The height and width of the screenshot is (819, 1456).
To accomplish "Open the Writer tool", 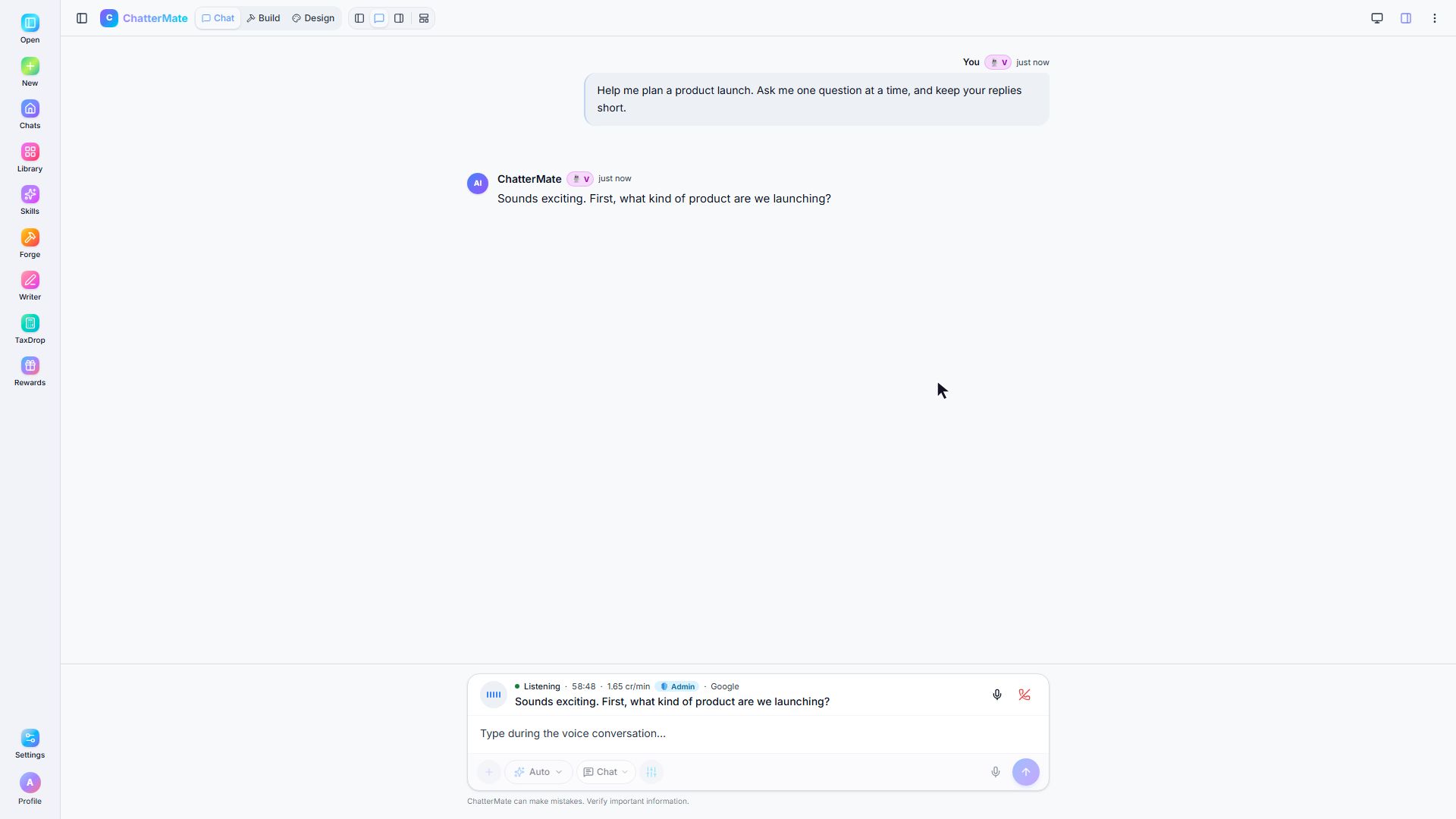I will click(30, 287).
